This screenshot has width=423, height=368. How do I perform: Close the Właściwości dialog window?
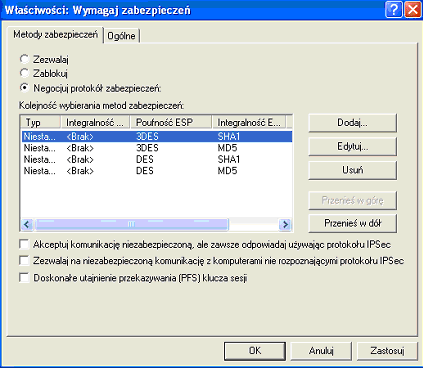(x=413, y=9)
